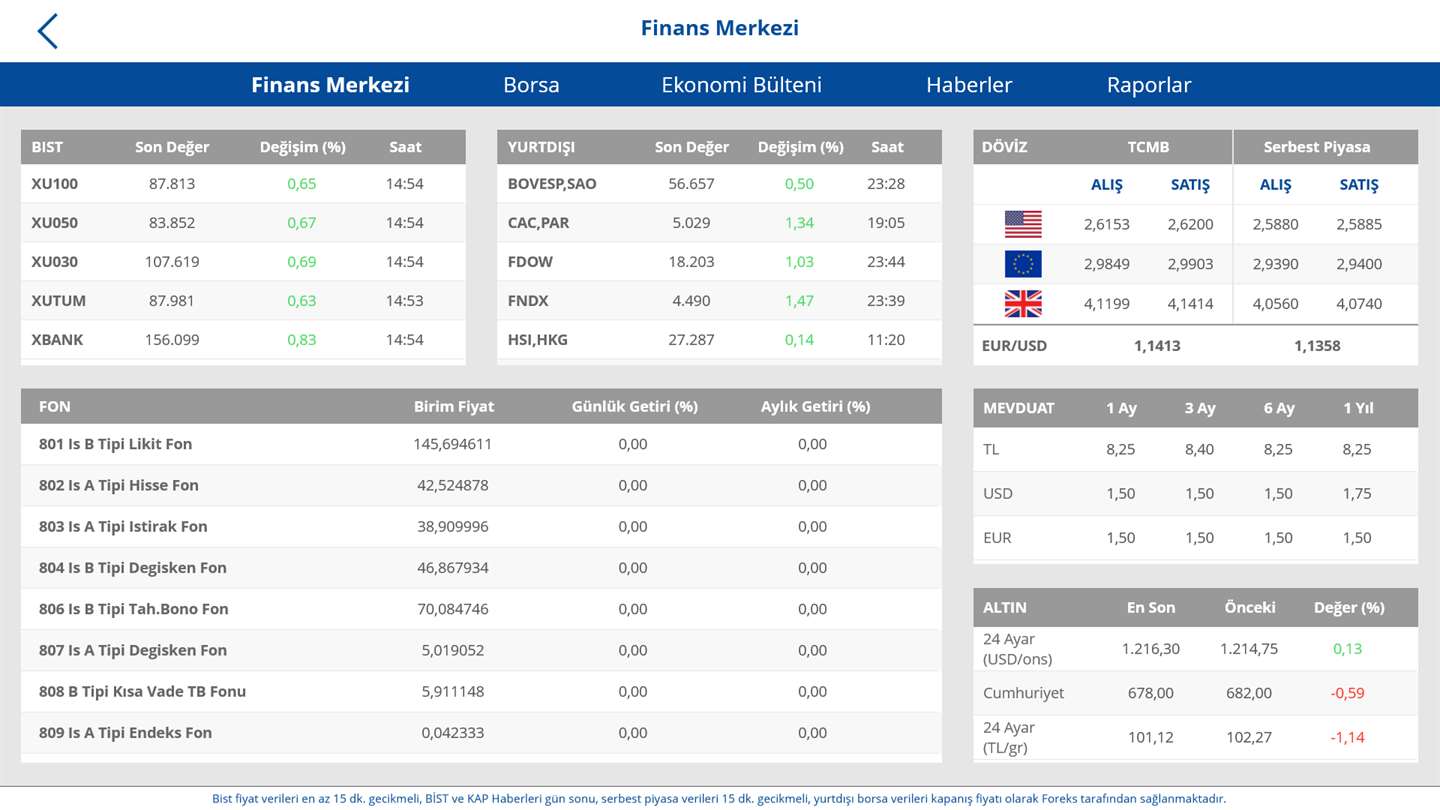Select the UK flag currency icon
Screen dimensions: 1440x810
tap(1022, 304)
